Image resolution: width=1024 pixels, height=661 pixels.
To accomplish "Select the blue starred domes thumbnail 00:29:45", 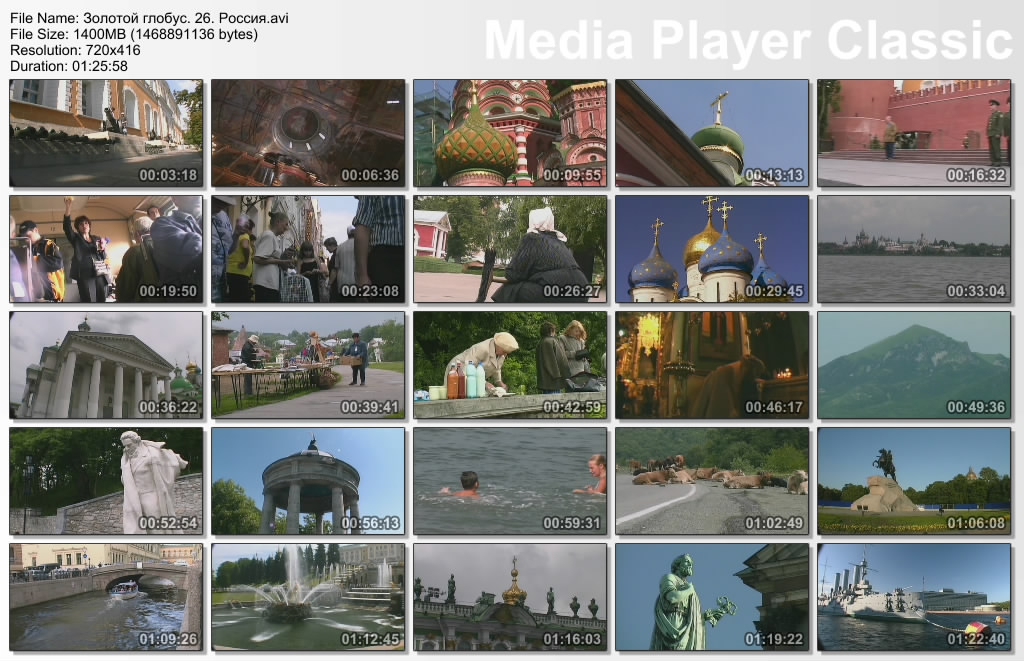I will pos(712,249).
